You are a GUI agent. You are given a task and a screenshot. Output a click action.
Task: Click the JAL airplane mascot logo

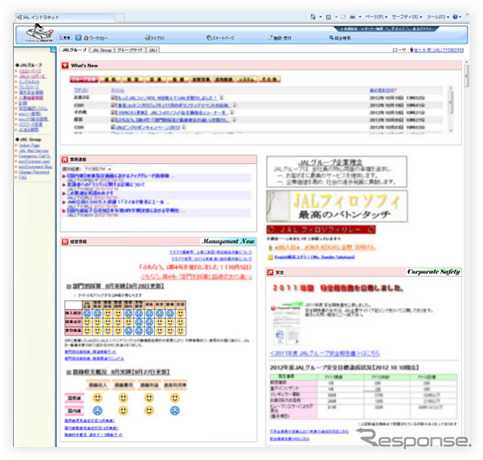click(39, 34)
